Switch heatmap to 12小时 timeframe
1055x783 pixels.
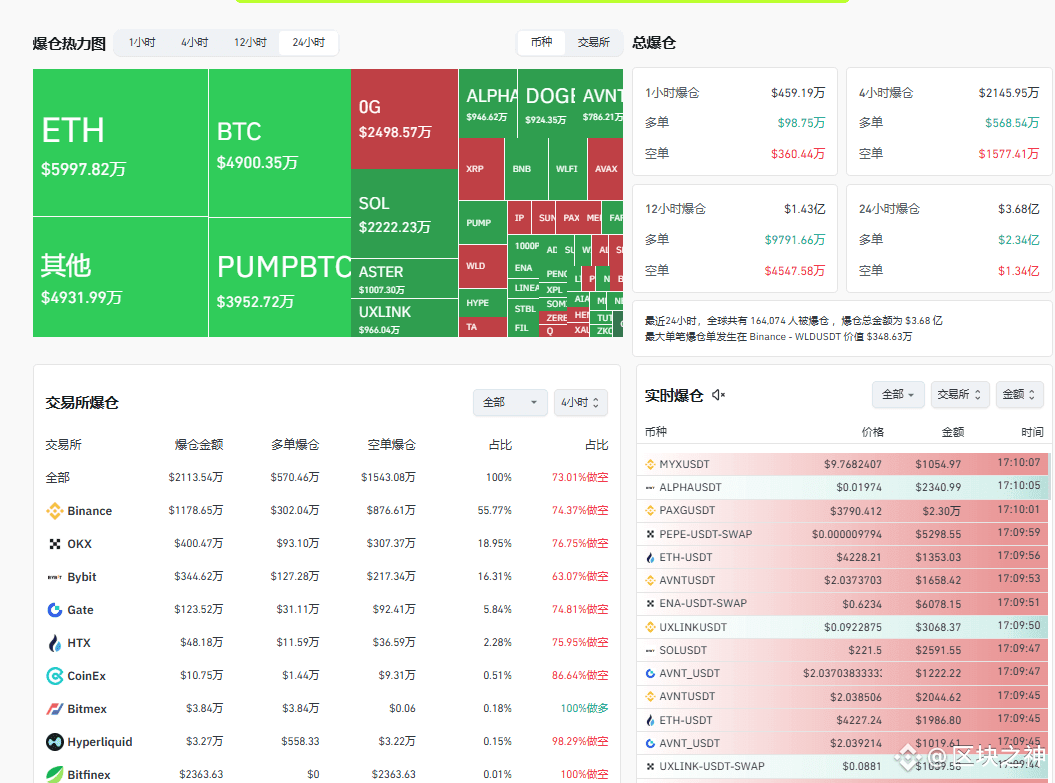coord(250,42)
